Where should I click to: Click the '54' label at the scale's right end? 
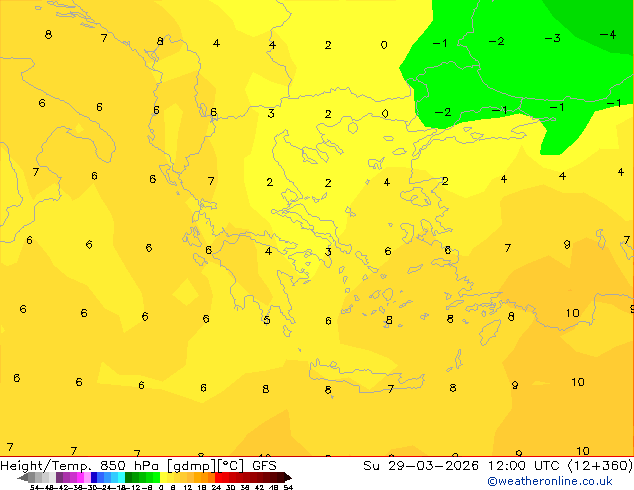(288, 487)
